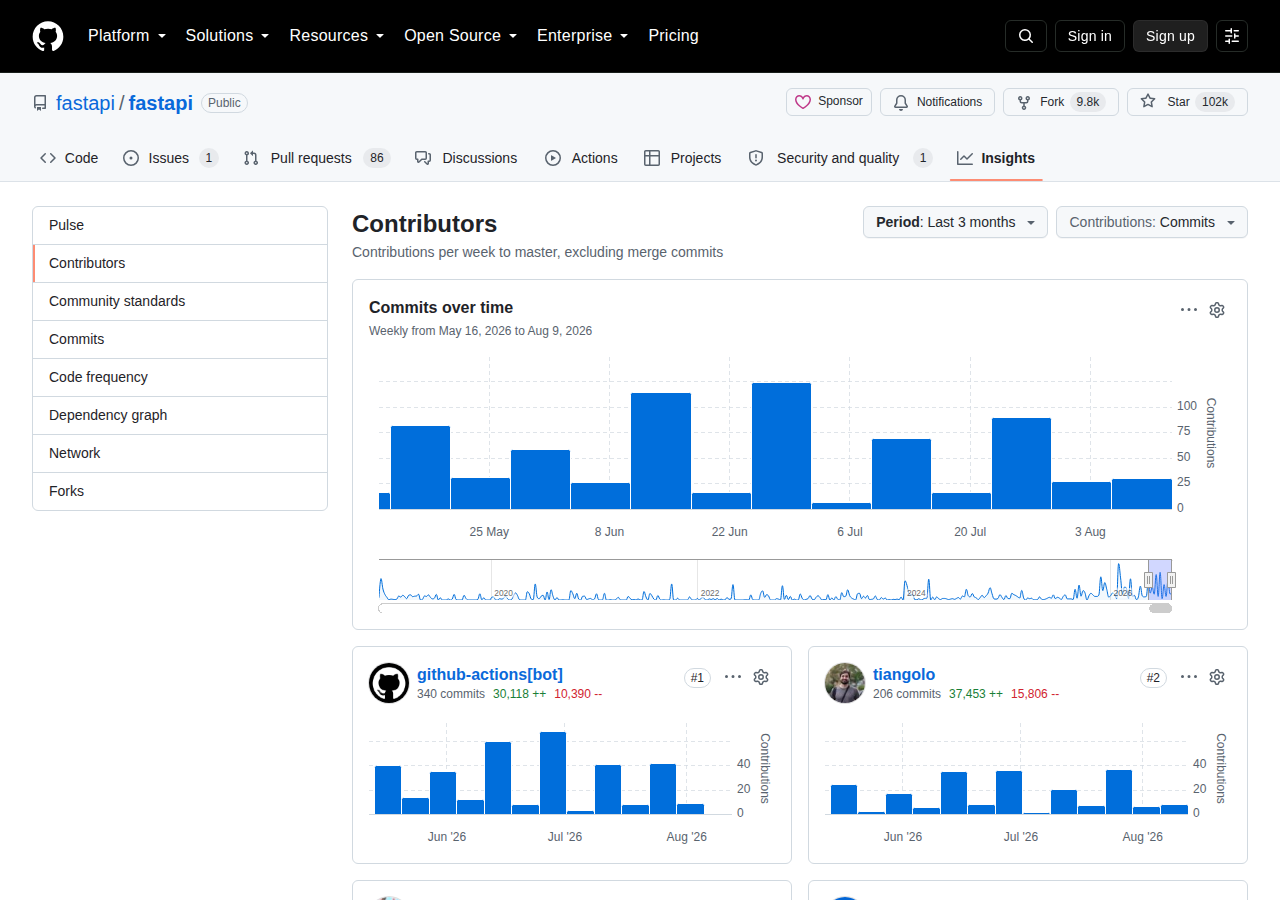Screen dimensions: 1280x900
Task: Click the Sign in button
Action: 1090,36
